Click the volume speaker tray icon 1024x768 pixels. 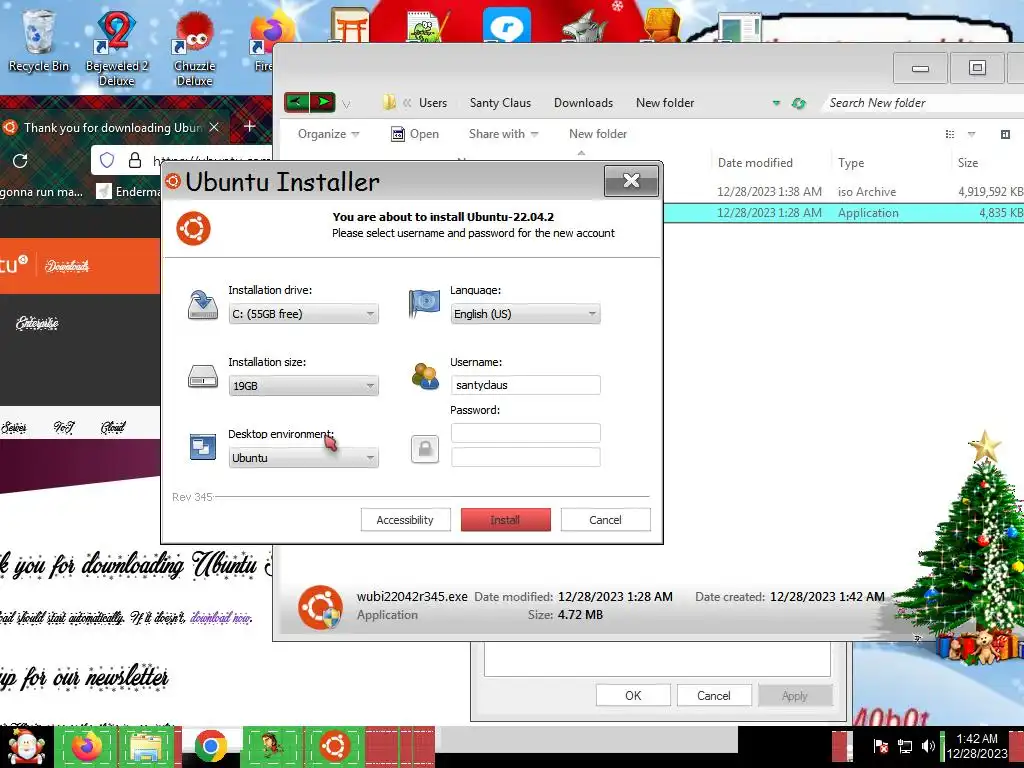click(927, 746)
